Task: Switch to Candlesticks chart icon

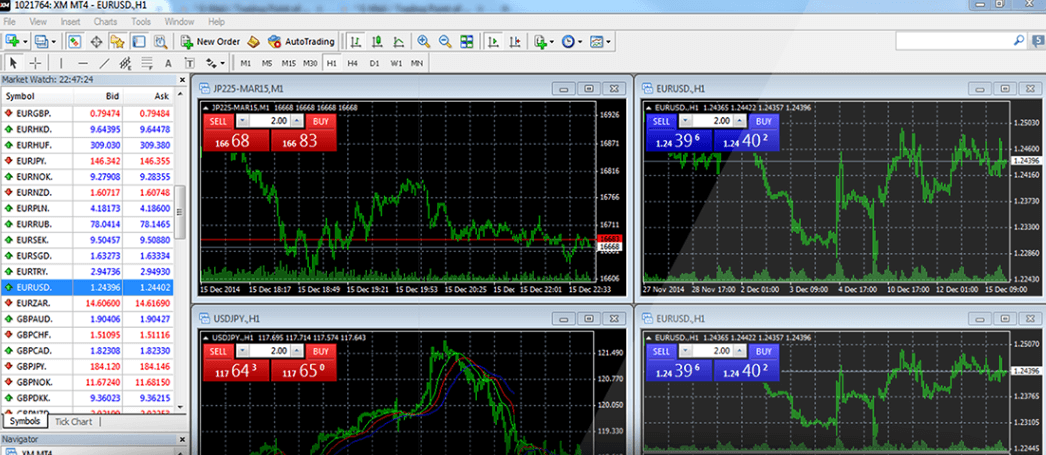Action: [x=378, y=41]
